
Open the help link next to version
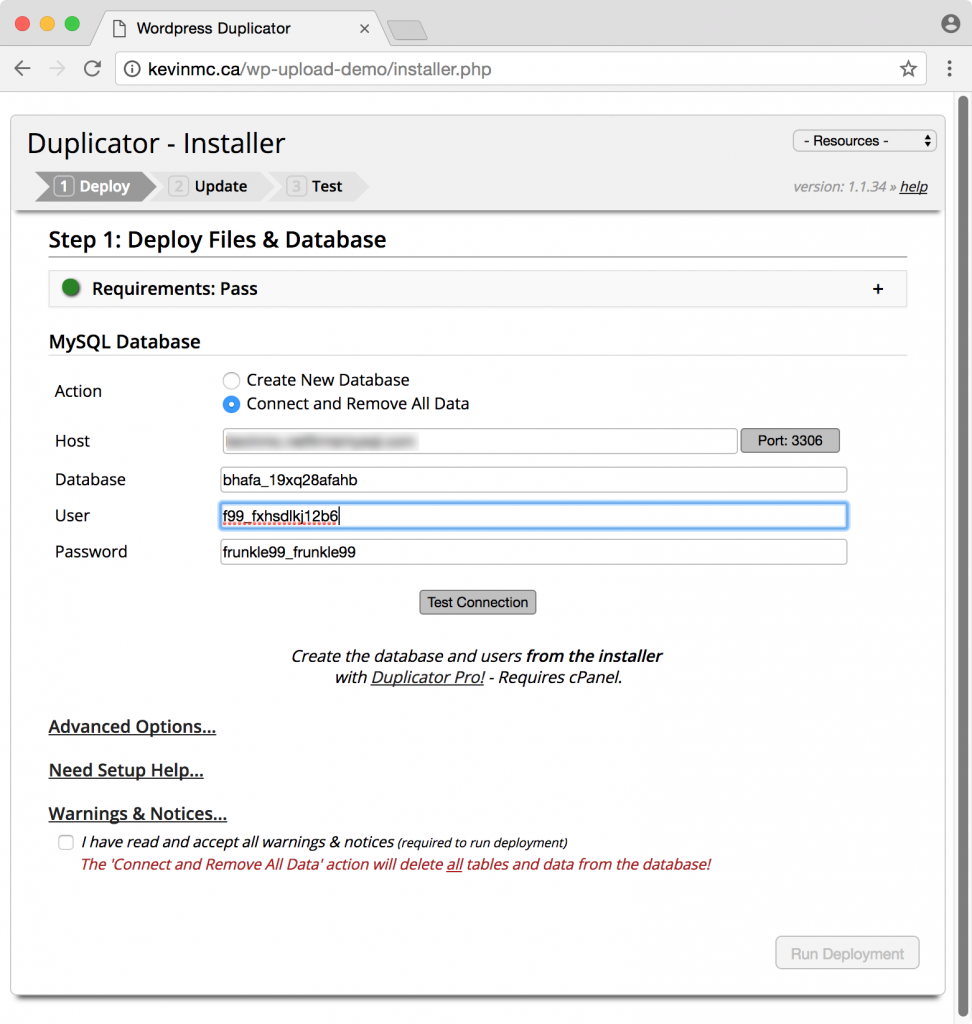click(913, 187)
